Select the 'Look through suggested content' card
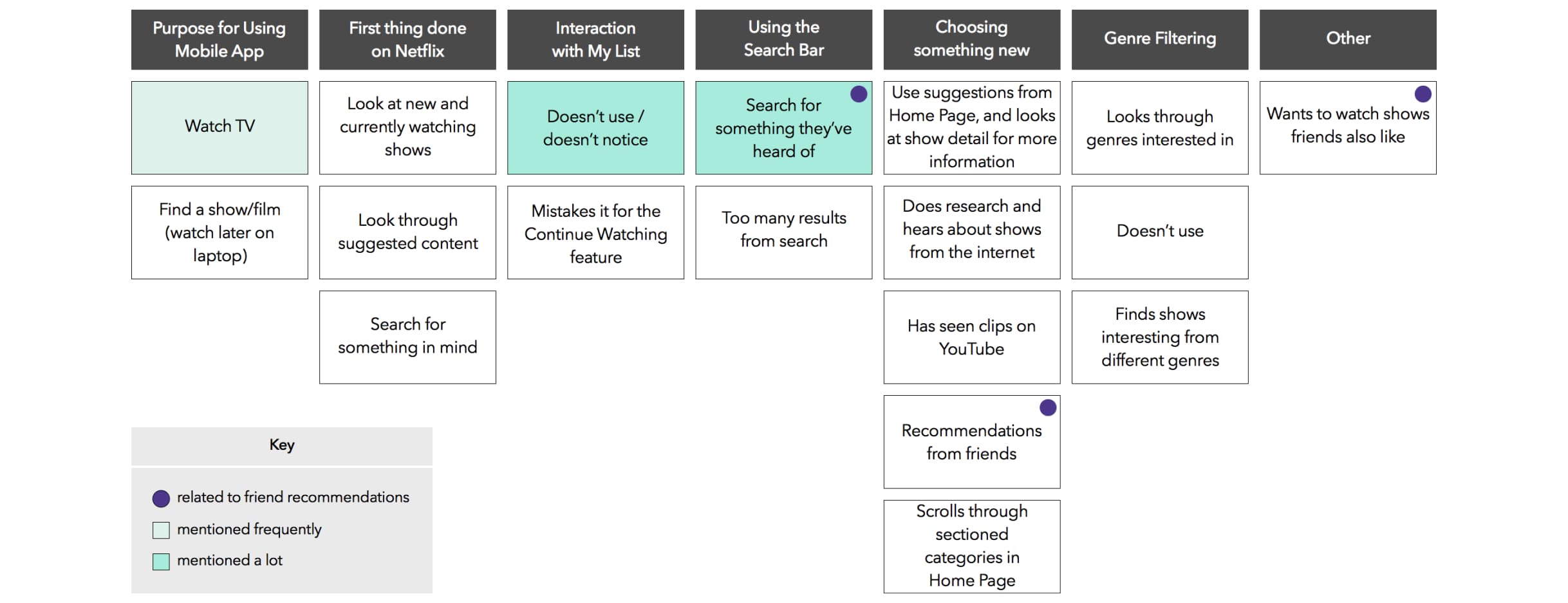Screen dimensions: 1568x603 [407, 232]
